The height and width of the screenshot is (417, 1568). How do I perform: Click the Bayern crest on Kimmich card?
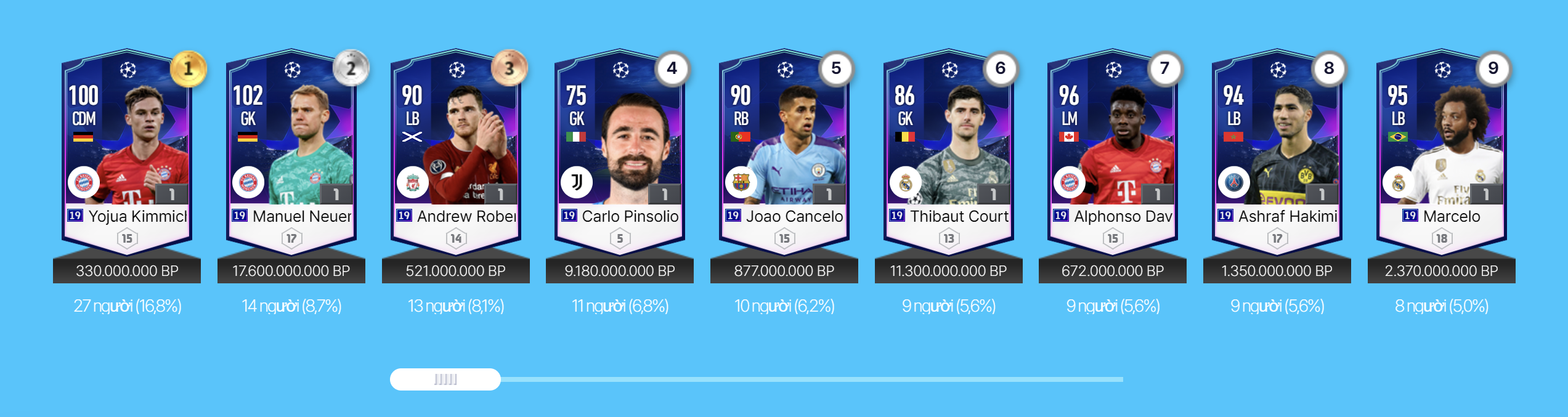click(x=84, y=182)
